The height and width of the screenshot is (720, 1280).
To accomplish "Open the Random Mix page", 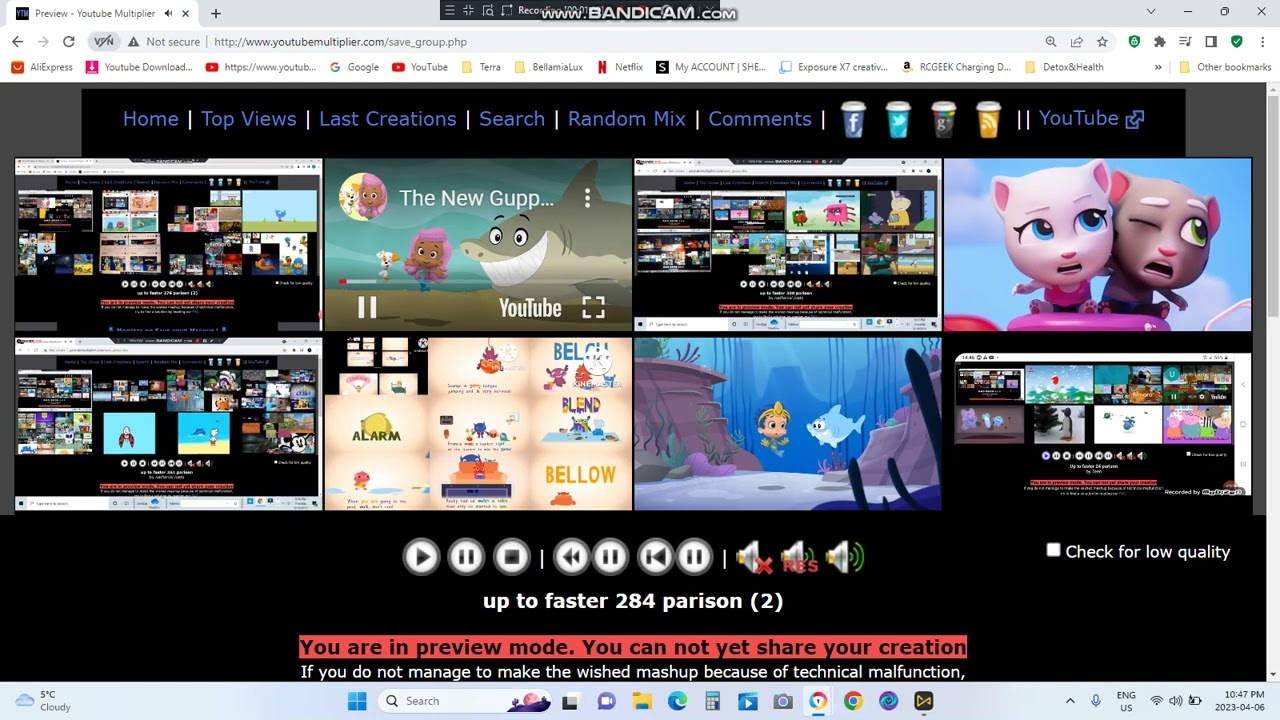I will (x=627, y=119).
